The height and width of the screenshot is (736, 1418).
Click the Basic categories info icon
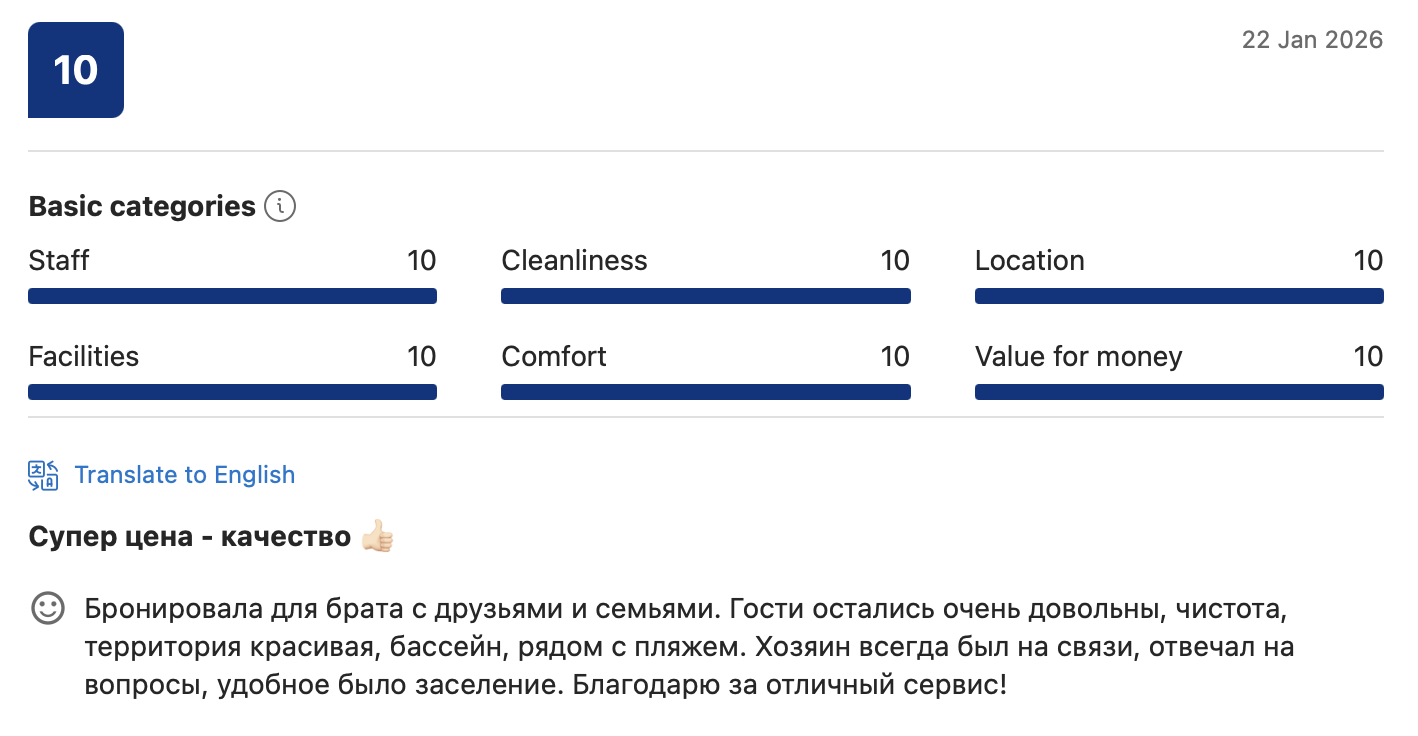coord(280,207)
